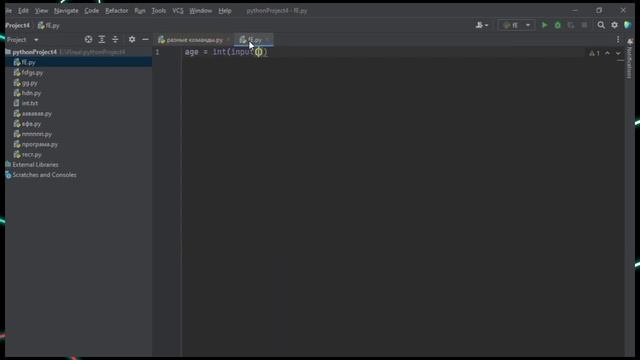Click line number 1 in the gutter

(x=157, y=52)
